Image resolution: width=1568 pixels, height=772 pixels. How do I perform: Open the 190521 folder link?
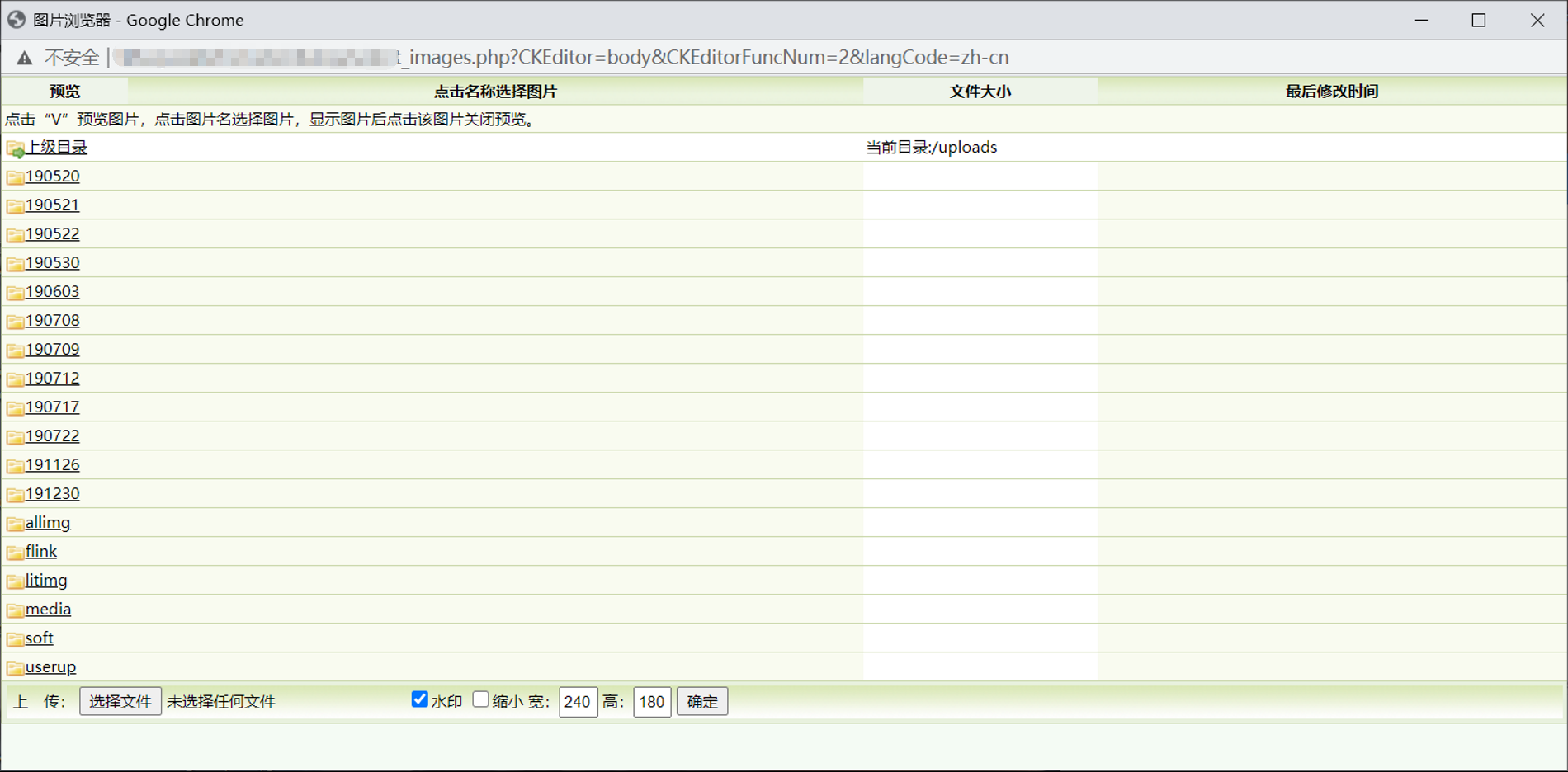pos(53,205)
